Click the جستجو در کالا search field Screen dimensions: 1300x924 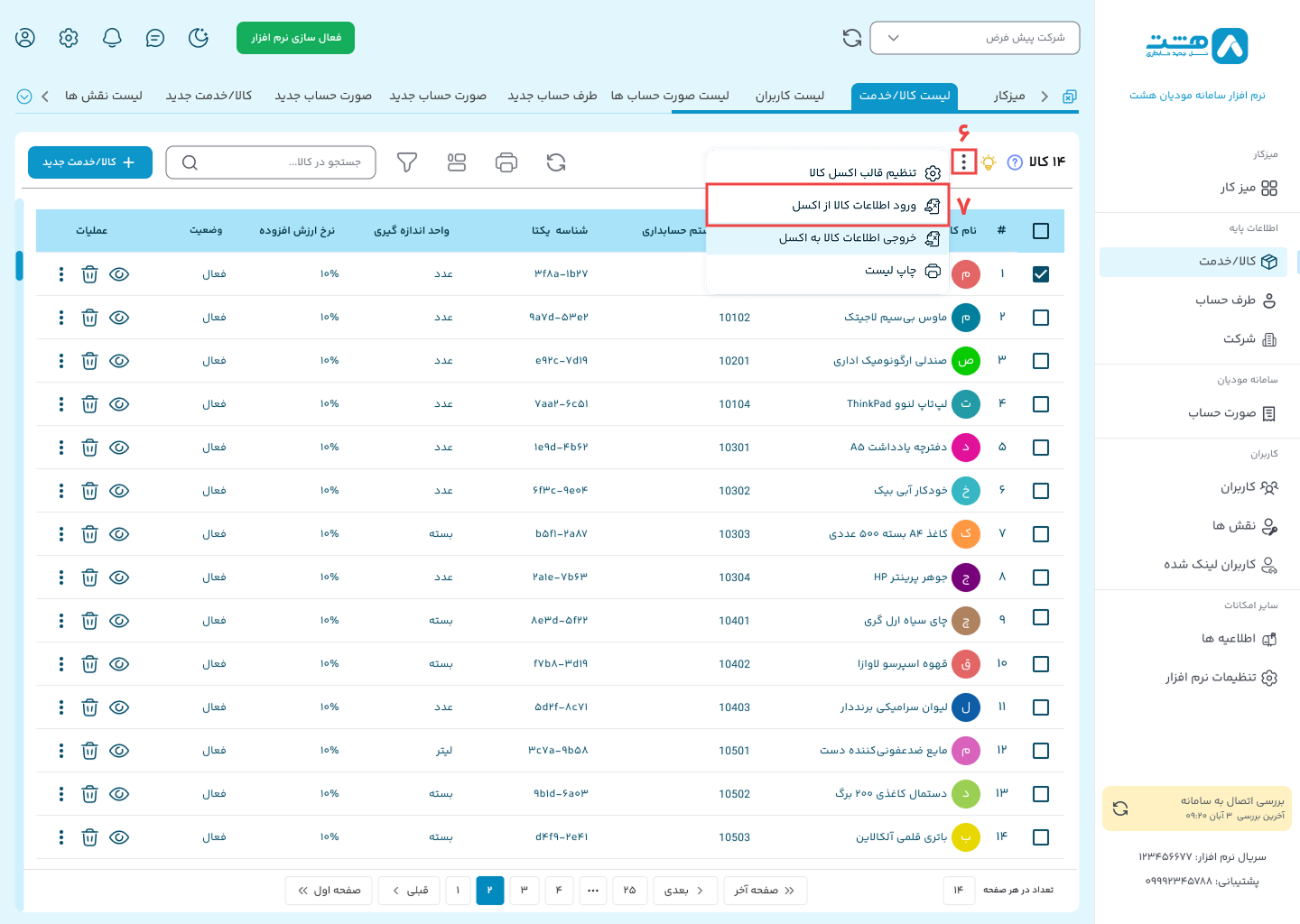click(x=271, y=162)
